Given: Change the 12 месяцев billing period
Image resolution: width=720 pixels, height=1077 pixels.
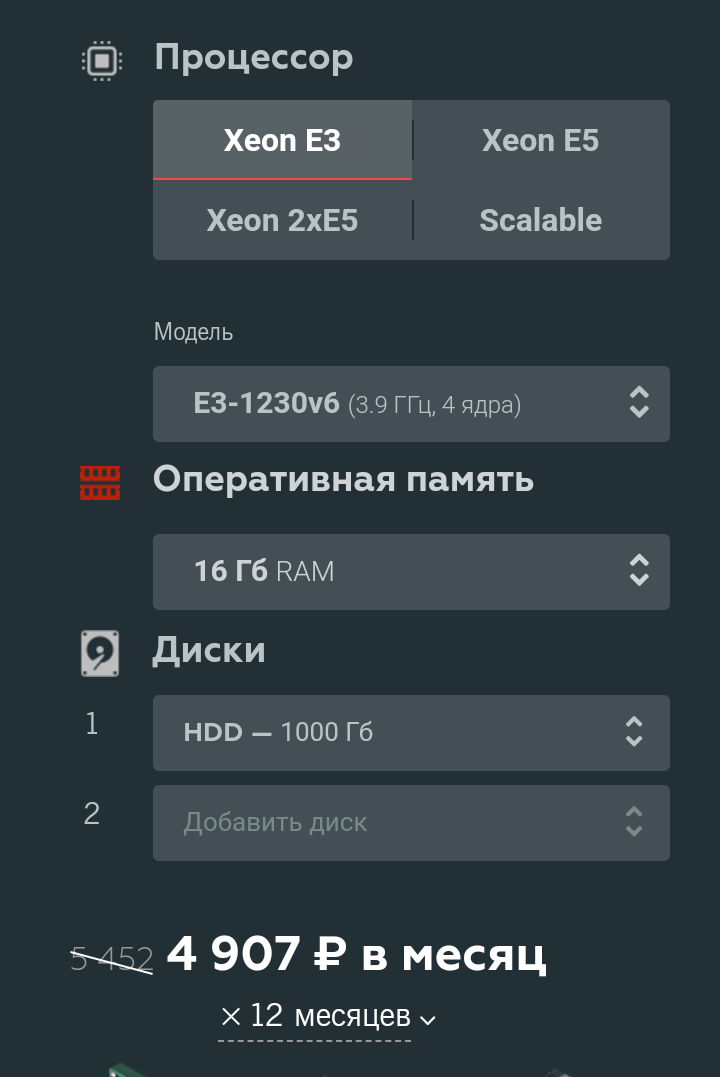Looking at the screenshot, I should [327, 1016].
